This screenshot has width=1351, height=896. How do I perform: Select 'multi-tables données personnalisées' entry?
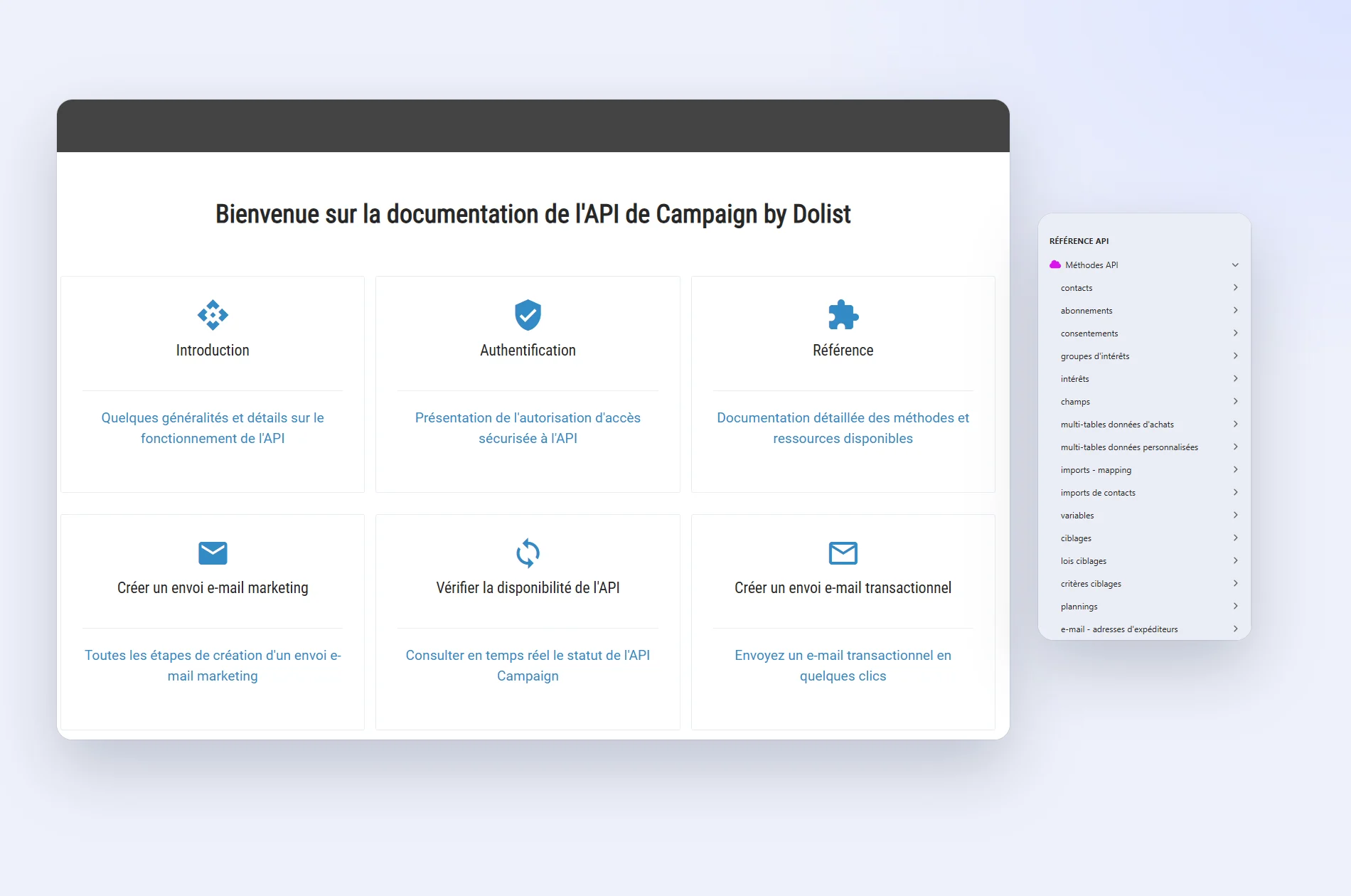[1129, 447]
